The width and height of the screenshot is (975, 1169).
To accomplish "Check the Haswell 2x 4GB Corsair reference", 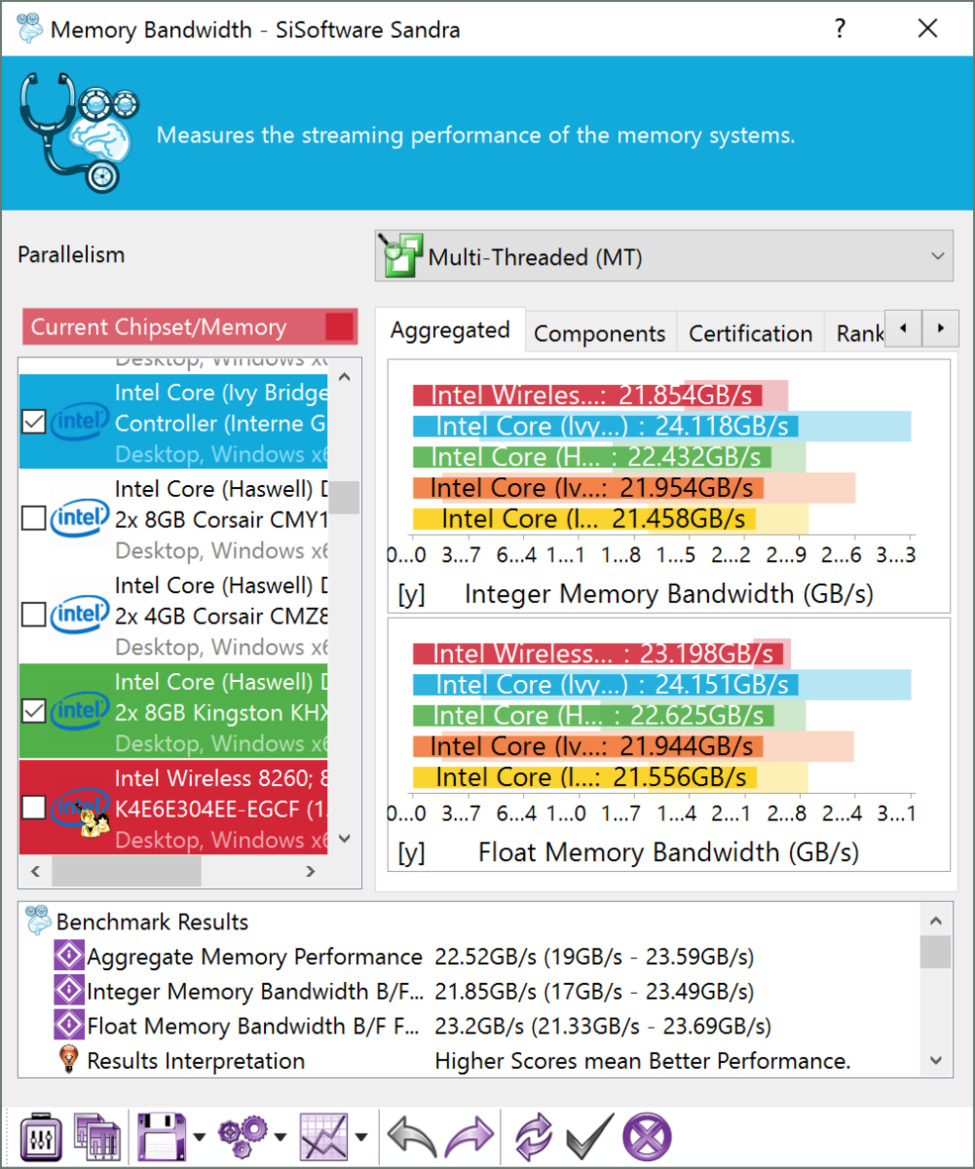I will coord(34,614).
